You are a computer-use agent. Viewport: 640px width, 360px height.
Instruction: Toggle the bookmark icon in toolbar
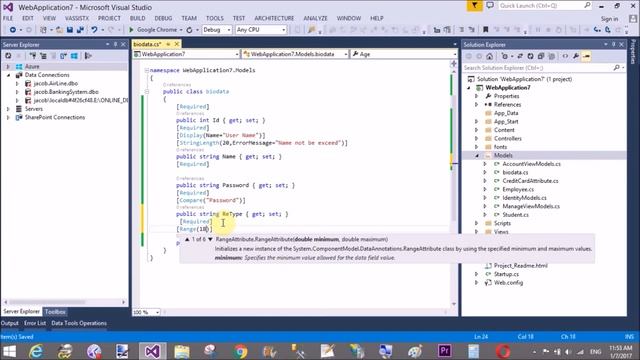485,30
